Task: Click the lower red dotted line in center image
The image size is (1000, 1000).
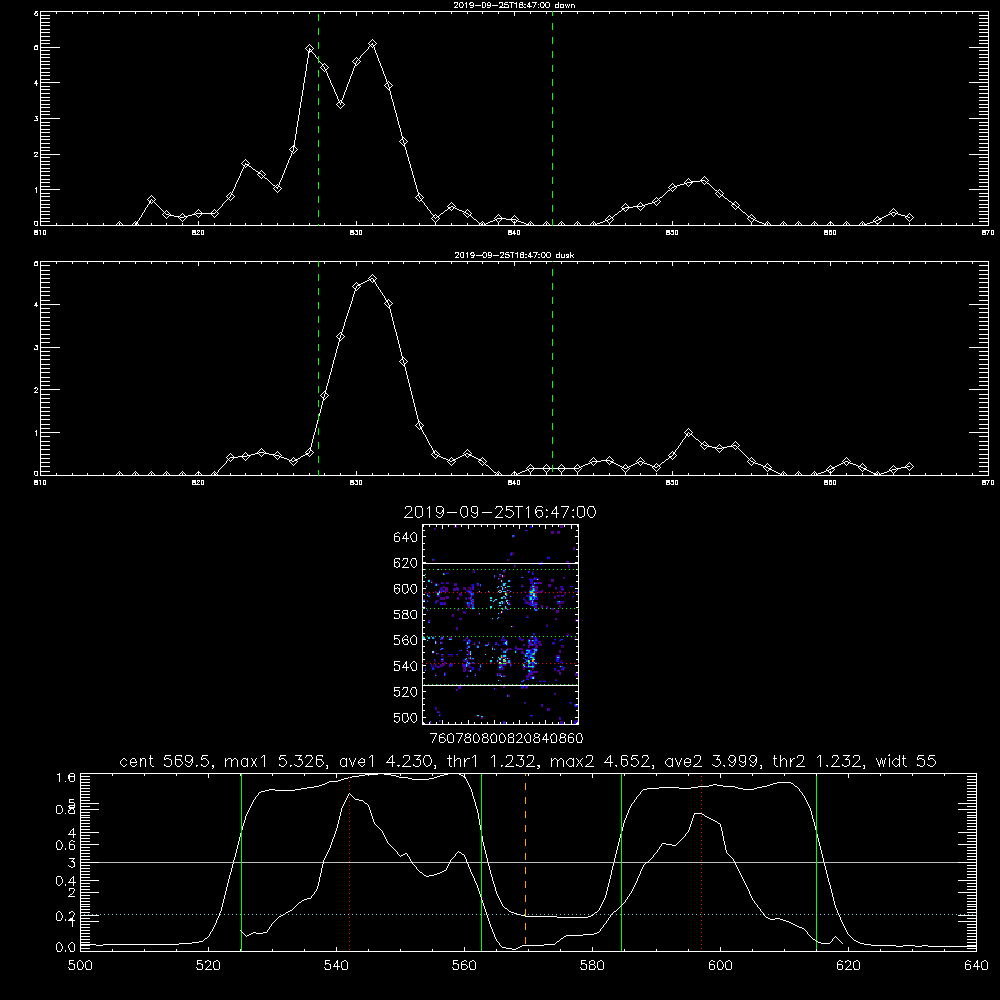Action: coord(501,664)
